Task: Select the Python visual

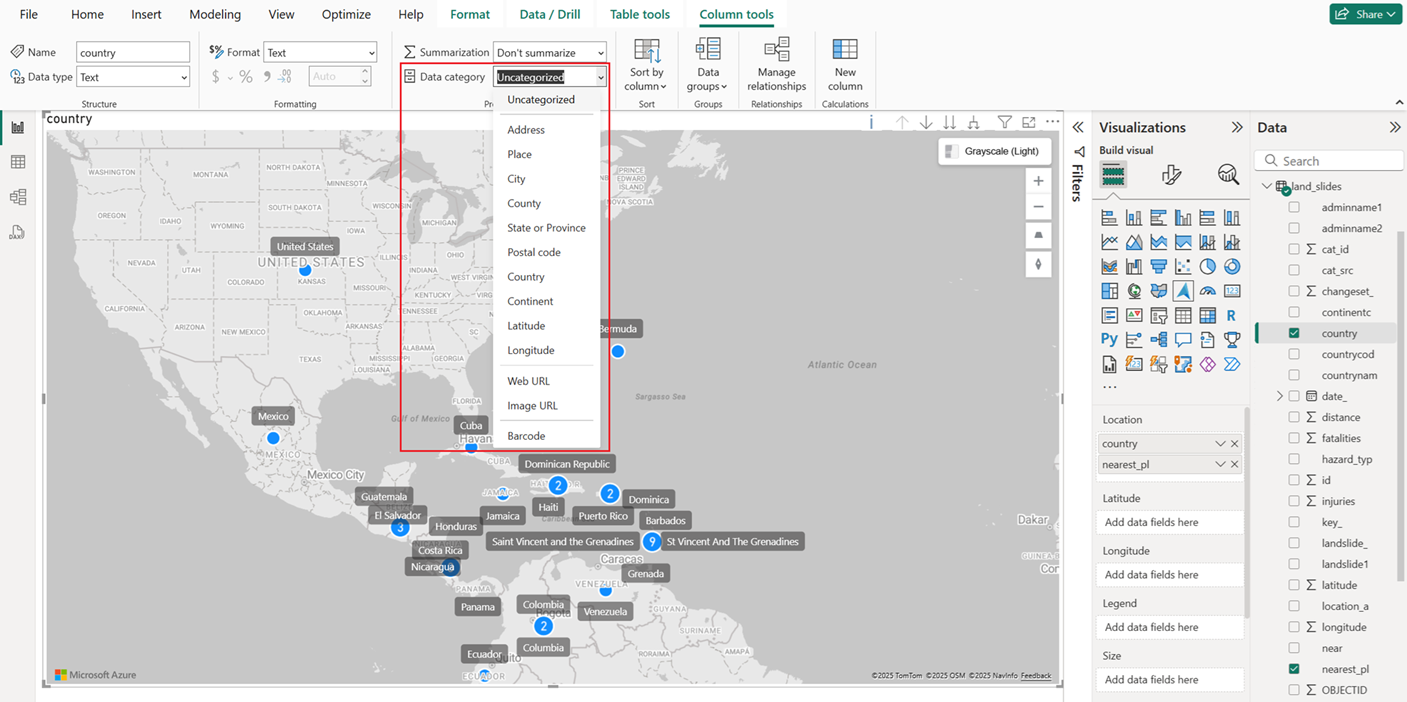Action: pyautogui.click(x=1110, y=338)
